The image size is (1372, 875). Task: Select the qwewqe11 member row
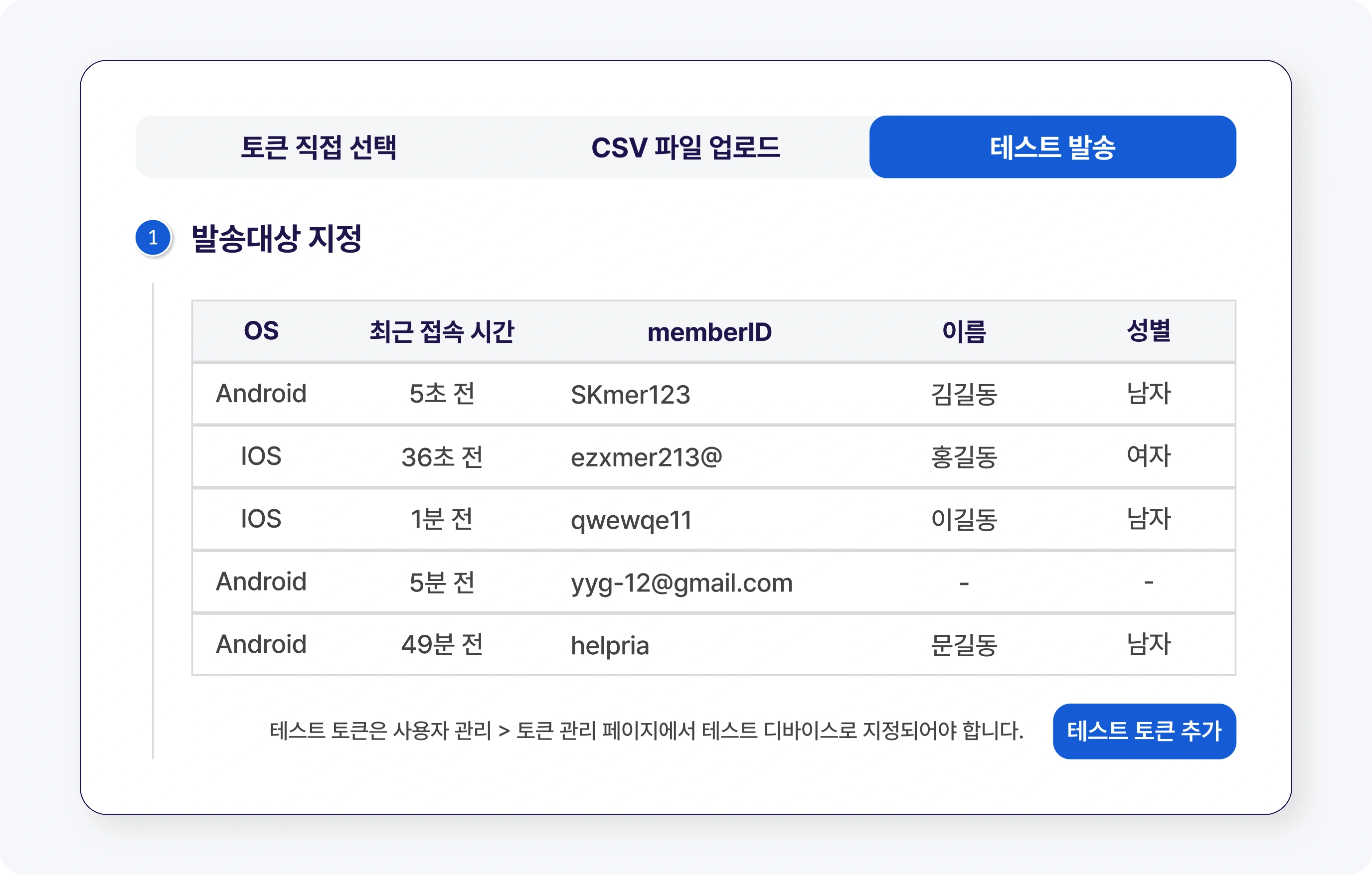[714, 520]
